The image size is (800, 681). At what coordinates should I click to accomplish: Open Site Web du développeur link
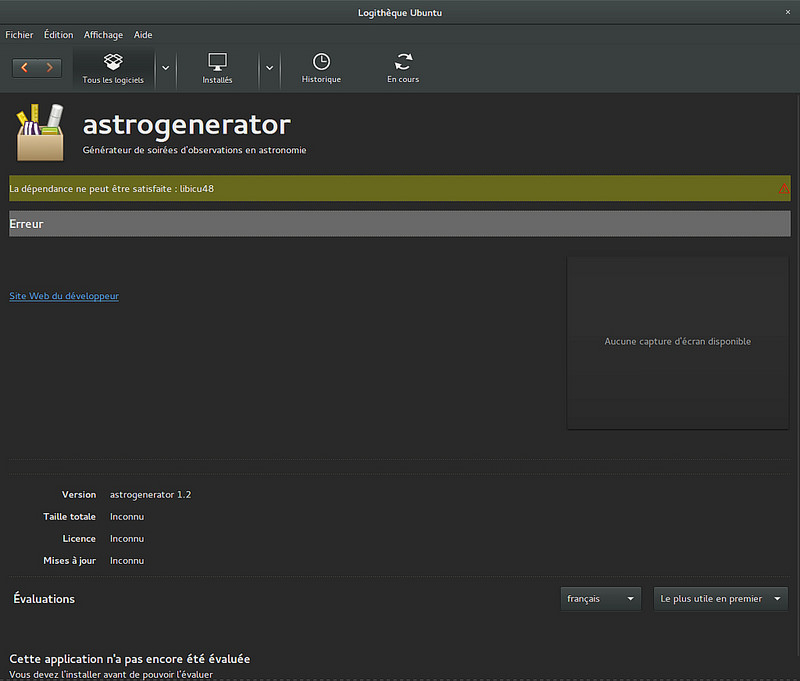tap(64, 296)
